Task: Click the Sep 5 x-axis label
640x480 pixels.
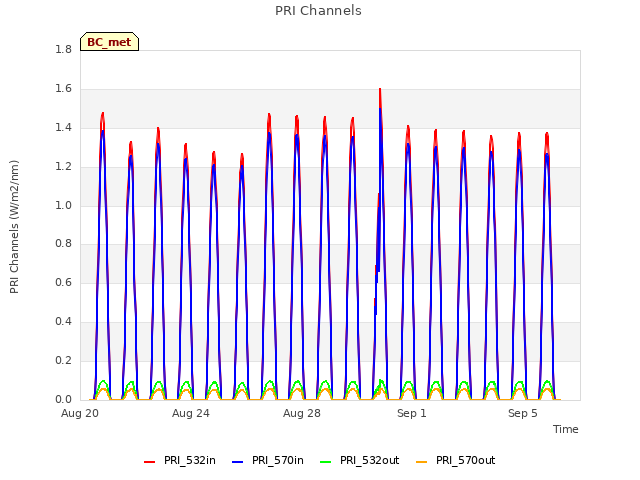Action: click(523, 413)
